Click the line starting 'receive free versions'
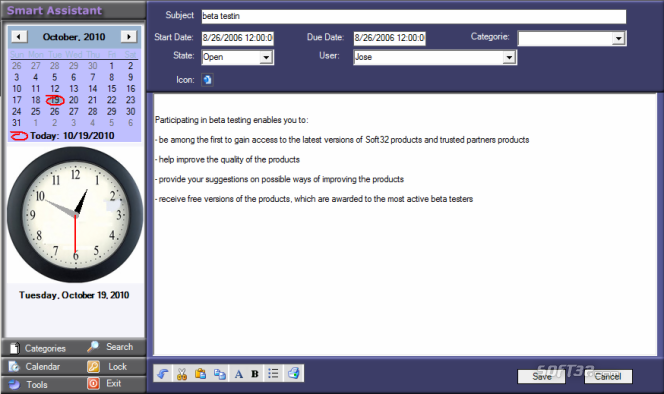Viewport: 664px width, 394px height. [314, 199]
